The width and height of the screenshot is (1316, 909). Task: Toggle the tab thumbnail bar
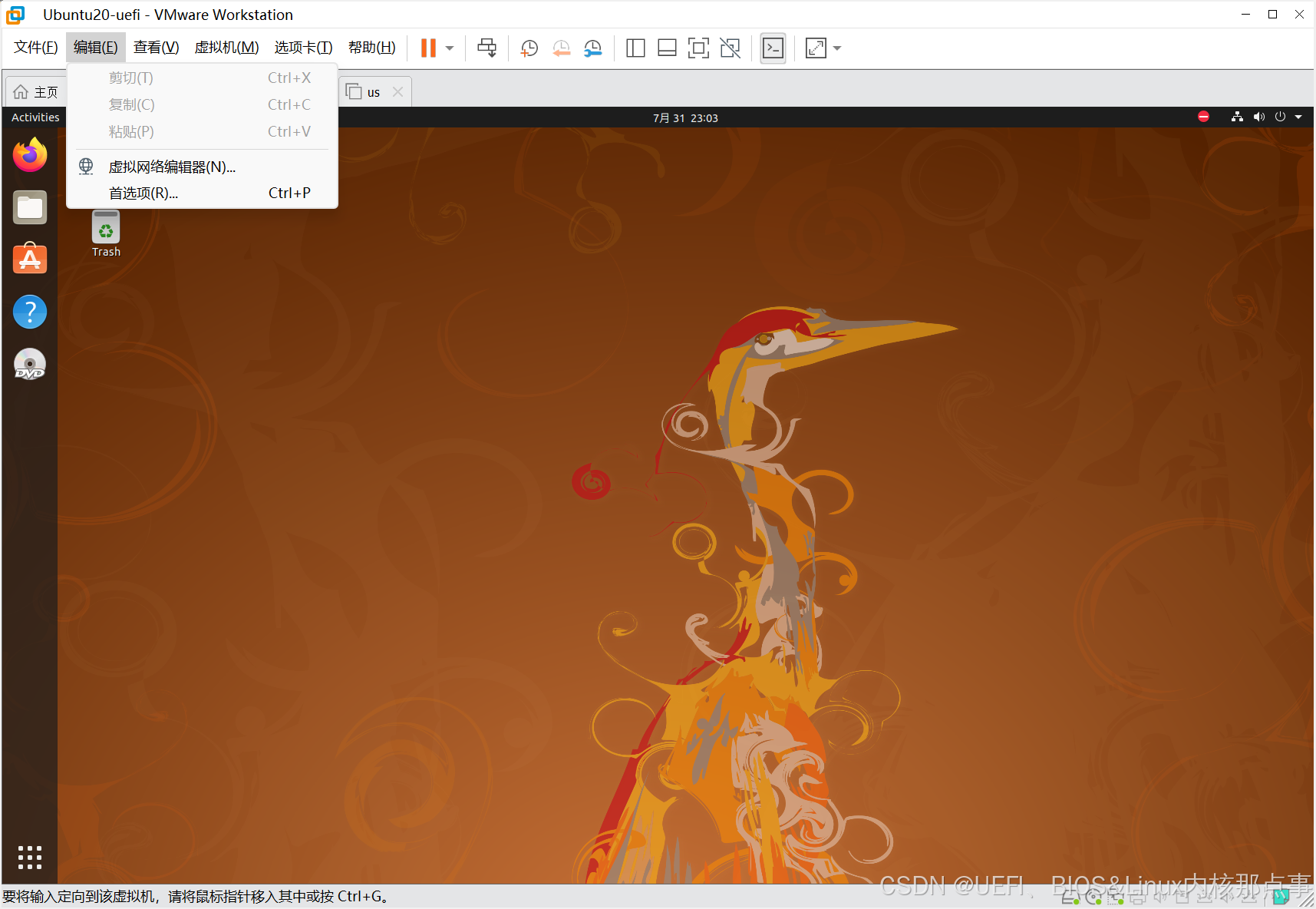coord(667,48)
